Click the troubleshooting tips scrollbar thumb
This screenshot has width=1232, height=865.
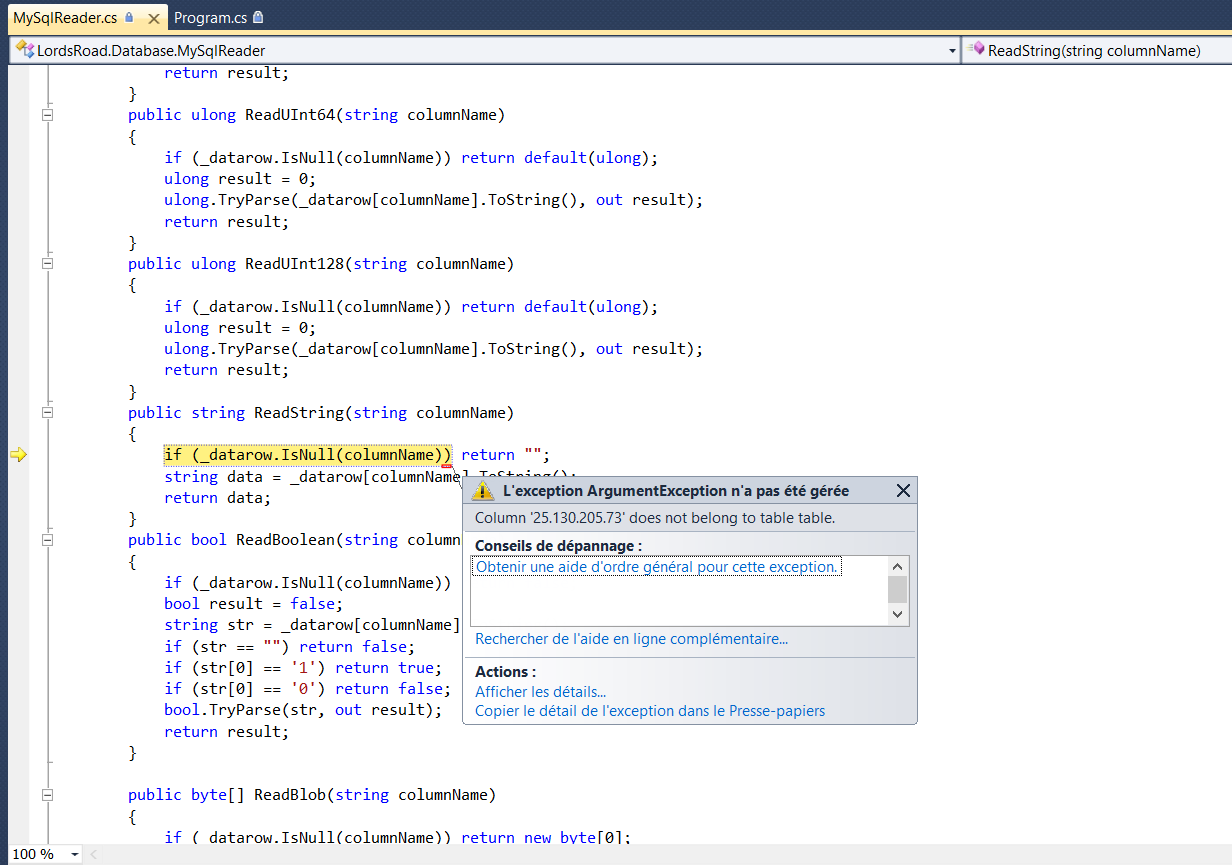point(897,589)
